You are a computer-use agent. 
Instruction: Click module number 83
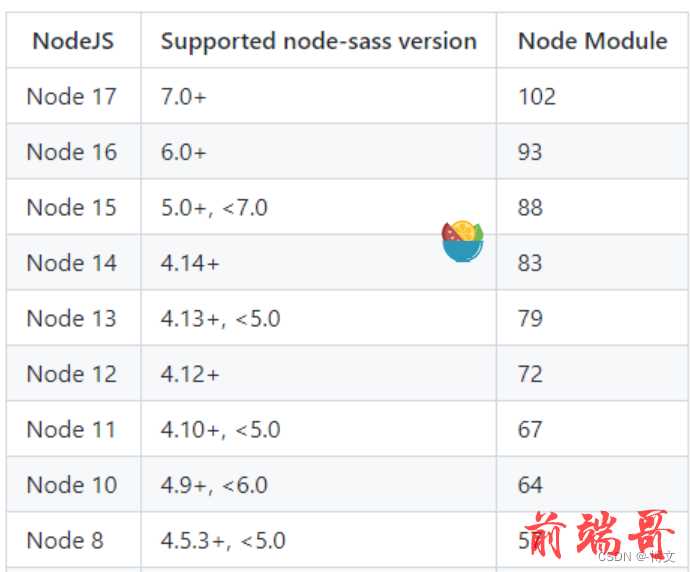530,263
